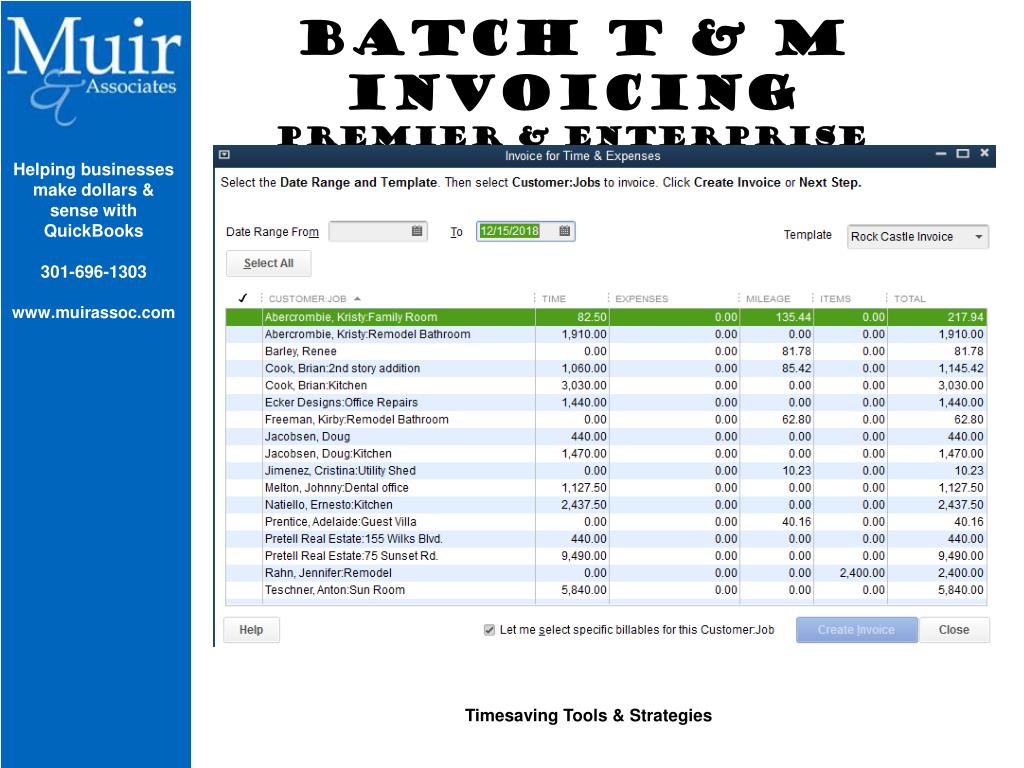The width and height of the screenshot is (1024, 768).
Task: Select Natiello, Ernesto:Kitchen row
Action: (x=606, y=505)
